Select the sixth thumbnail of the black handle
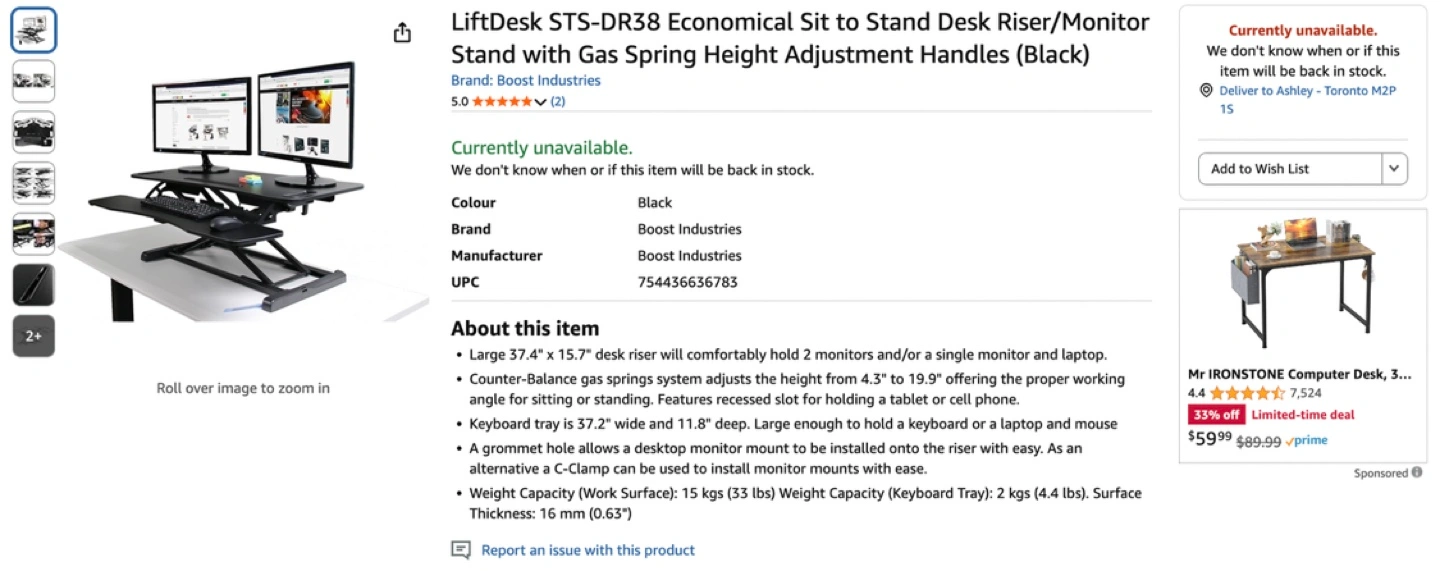 (x=34, y=285)
